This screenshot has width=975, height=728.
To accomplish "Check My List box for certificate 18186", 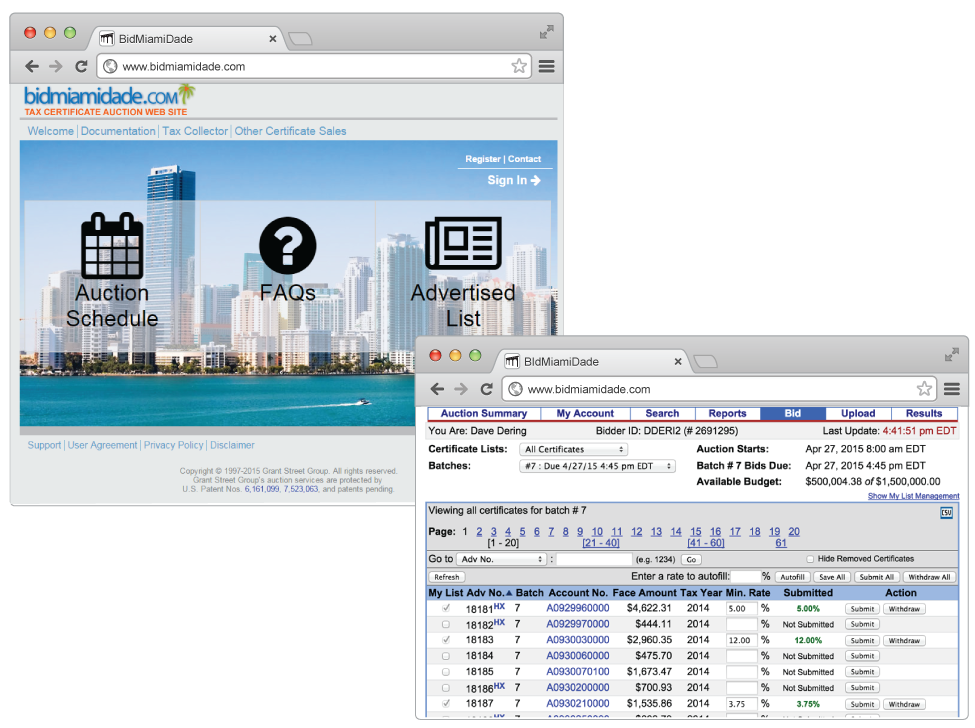I will [446, 688].
